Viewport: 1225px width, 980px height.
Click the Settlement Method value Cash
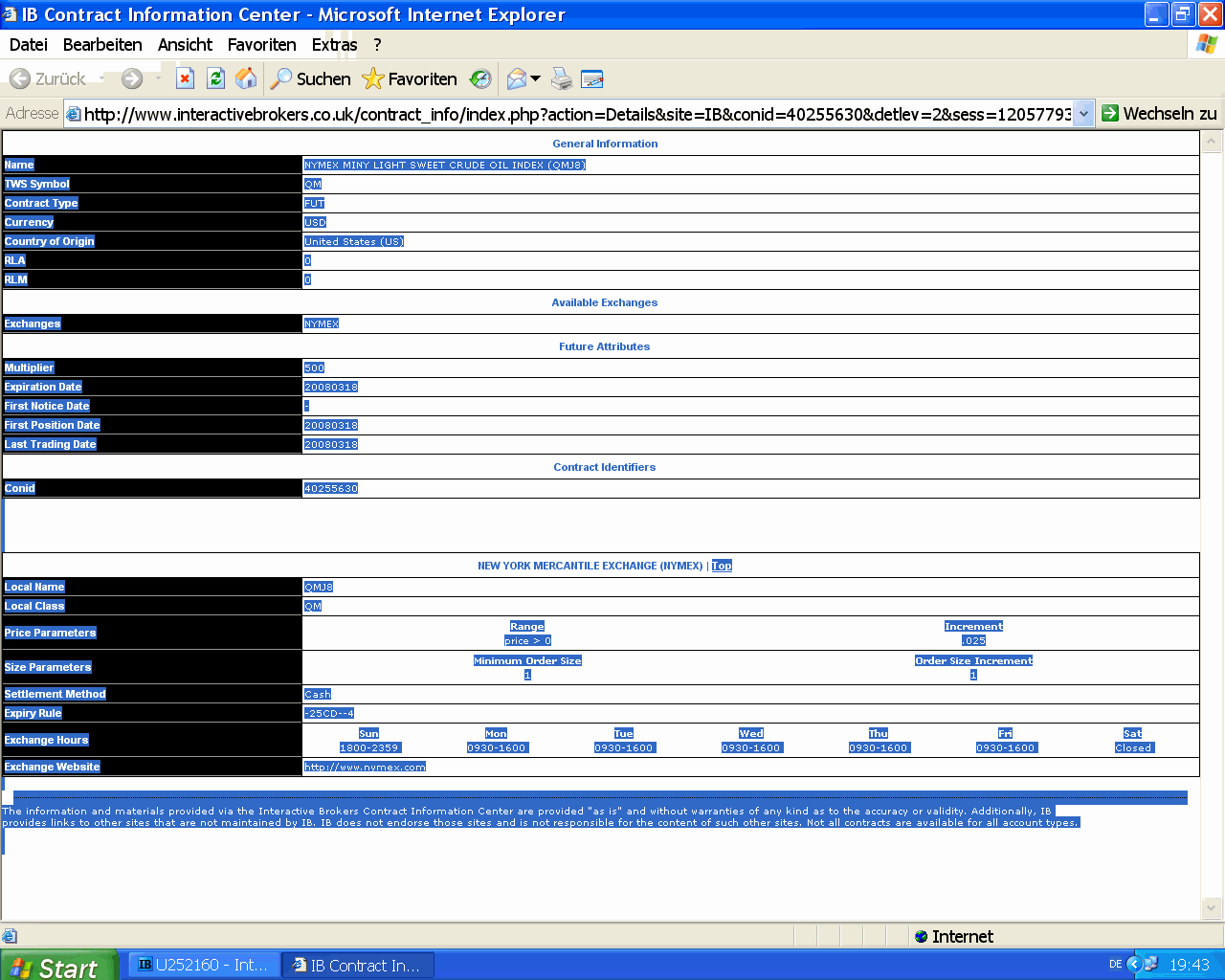(318, 694)
